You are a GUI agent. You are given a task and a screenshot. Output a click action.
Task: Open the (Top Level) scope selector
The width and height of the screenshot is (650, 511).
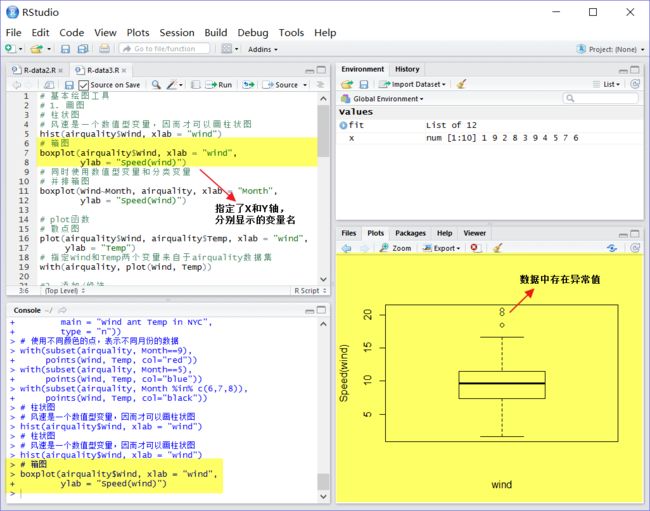65,291
